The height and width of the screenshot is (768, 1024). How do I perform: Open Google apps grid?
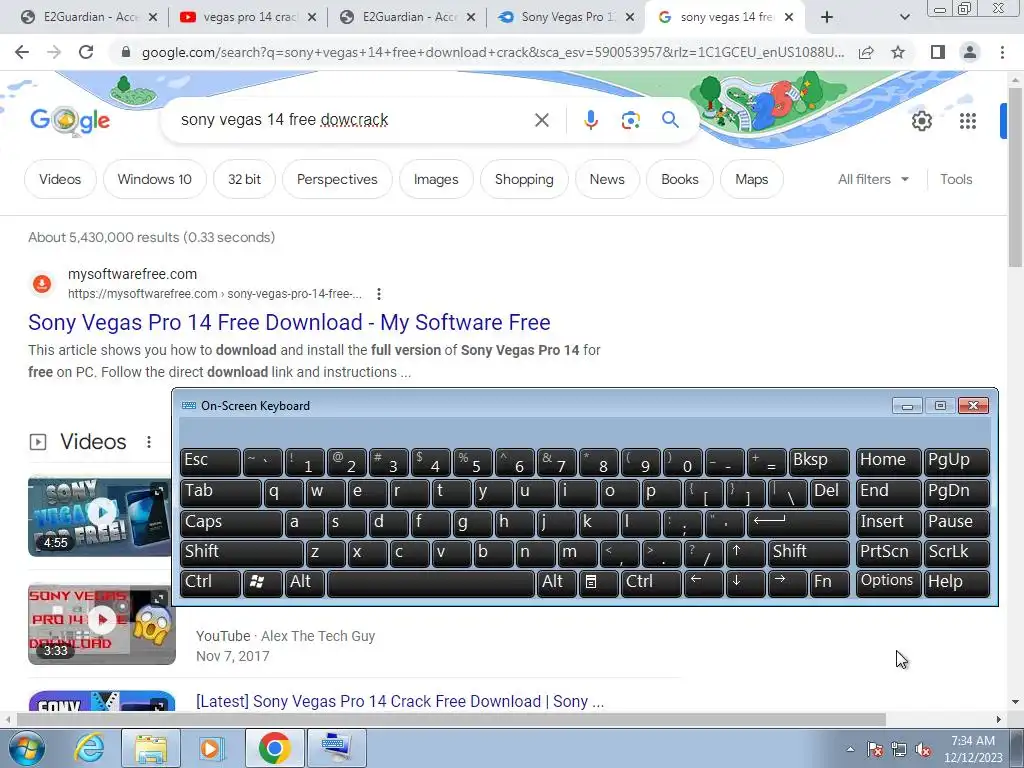point(968,121)
